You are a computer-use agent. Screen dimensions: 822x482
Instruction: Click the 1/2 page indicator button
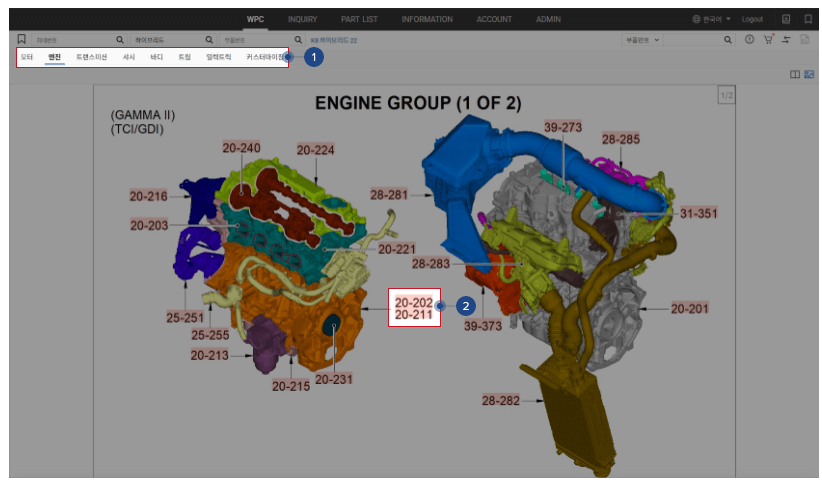tap(727, 95)
